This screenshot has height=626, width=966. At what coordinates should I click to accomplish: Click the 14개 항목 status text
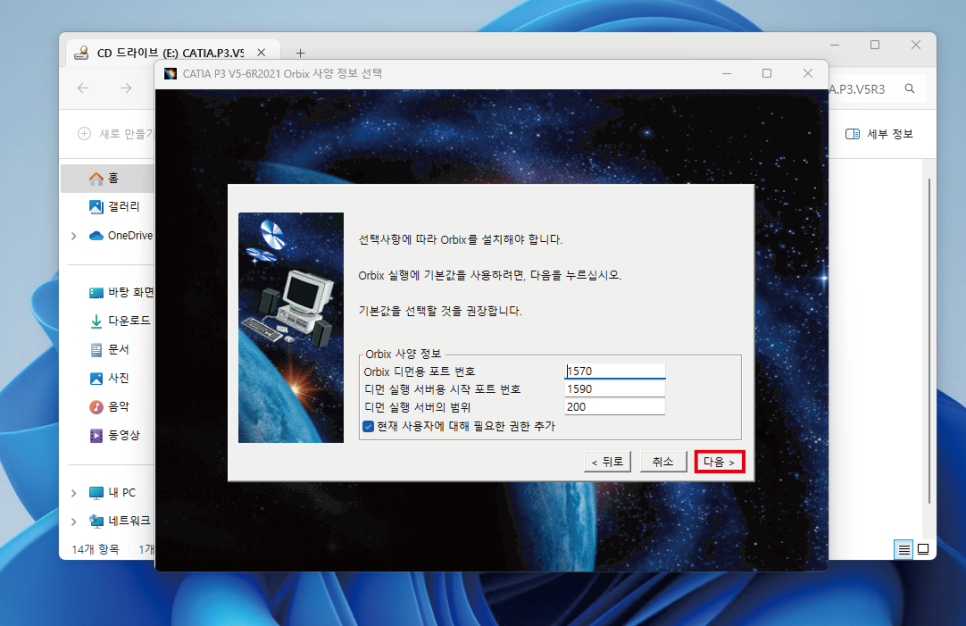click(x=95, y=549)
